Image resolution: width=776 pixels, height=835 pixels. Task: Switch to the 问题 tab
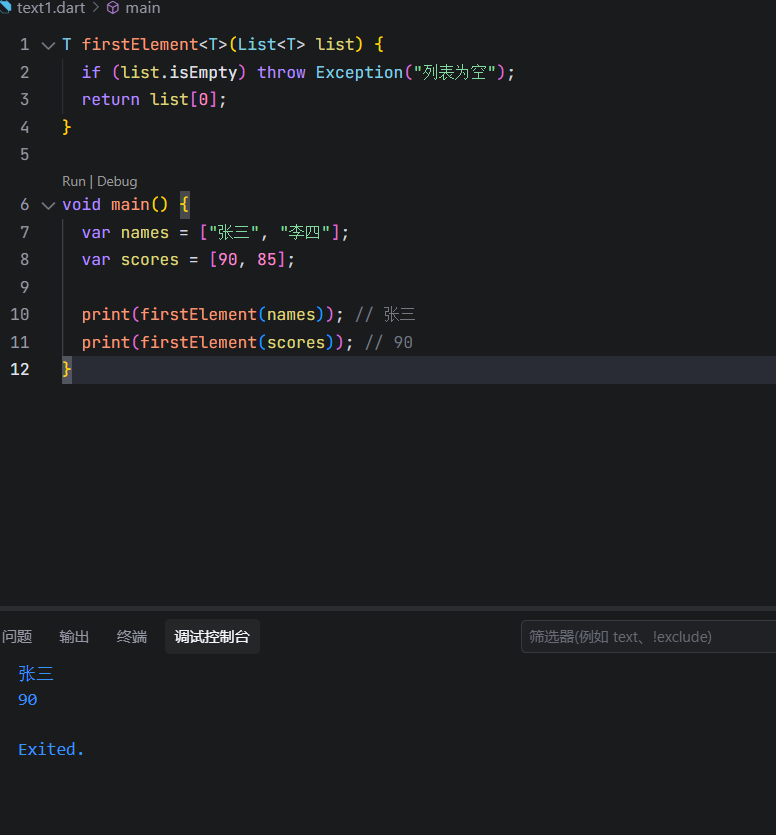click(x=17, y=636)
